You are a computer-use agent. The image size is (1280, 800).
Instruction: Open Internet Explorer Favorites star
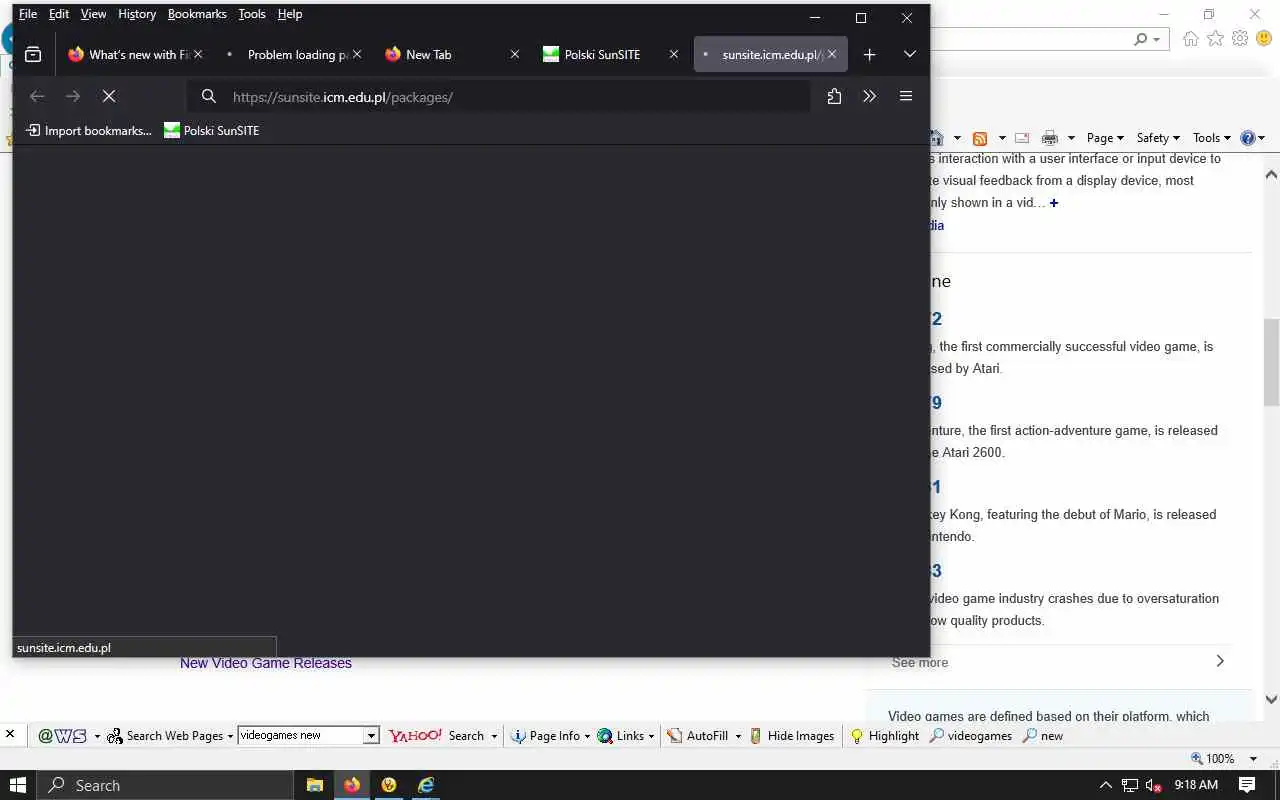pyautogui.click(x=1215, y=38)
